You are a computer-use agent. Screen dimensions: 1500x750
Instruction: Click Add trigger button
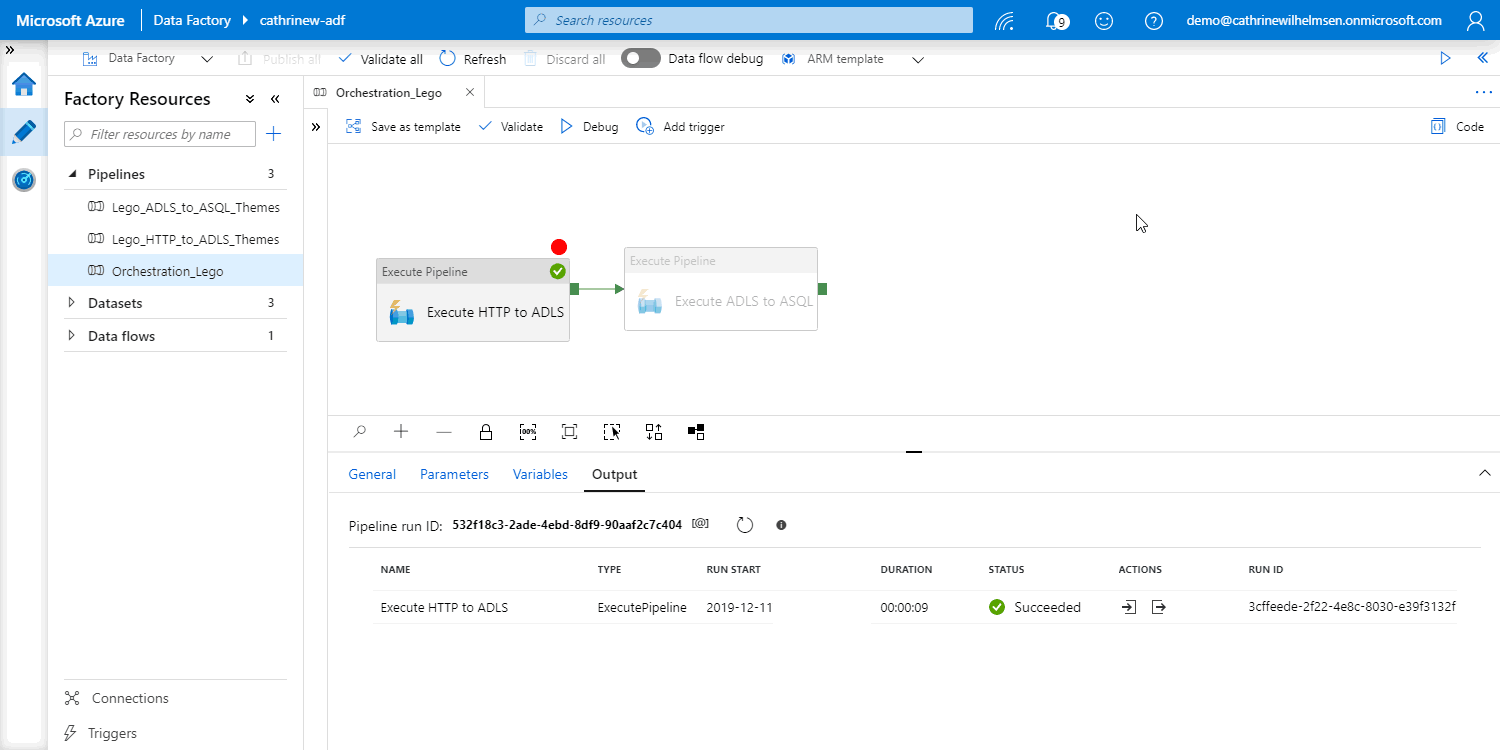681,127
